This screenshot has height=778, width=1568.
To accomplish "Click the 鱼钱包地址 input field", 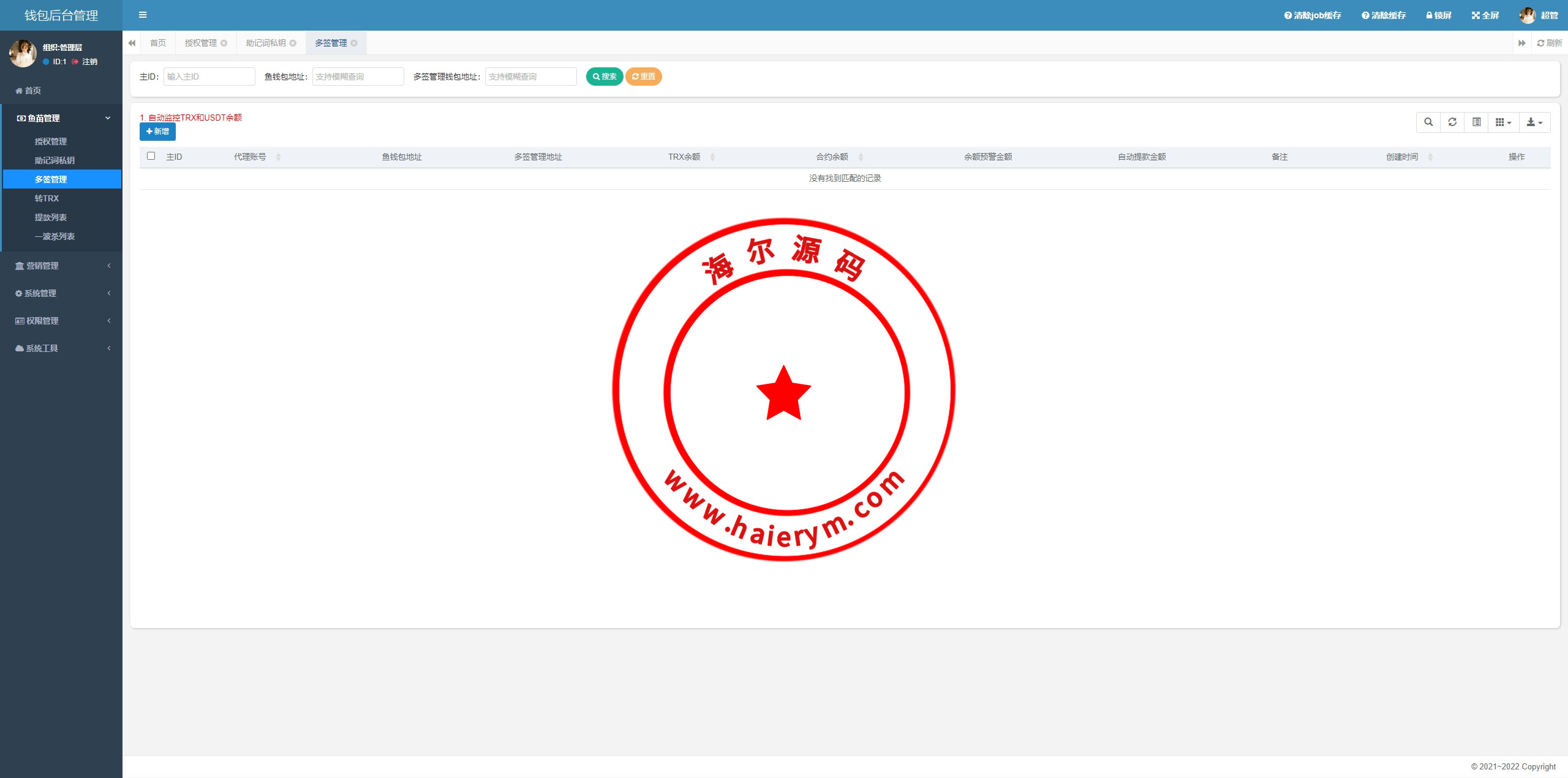I will 358,77.
